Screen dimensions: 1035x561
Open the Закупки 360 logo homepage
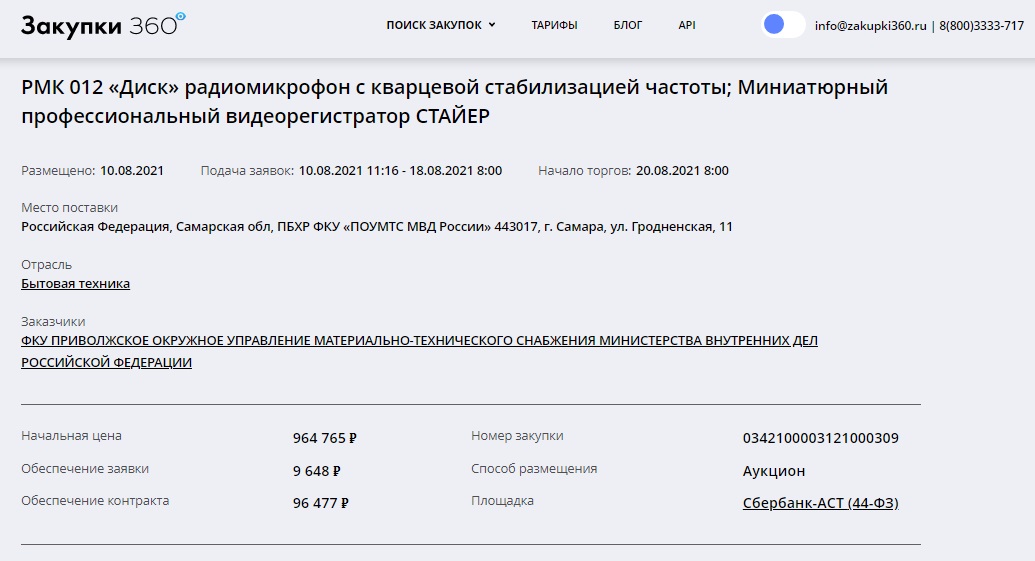(103, 25)
